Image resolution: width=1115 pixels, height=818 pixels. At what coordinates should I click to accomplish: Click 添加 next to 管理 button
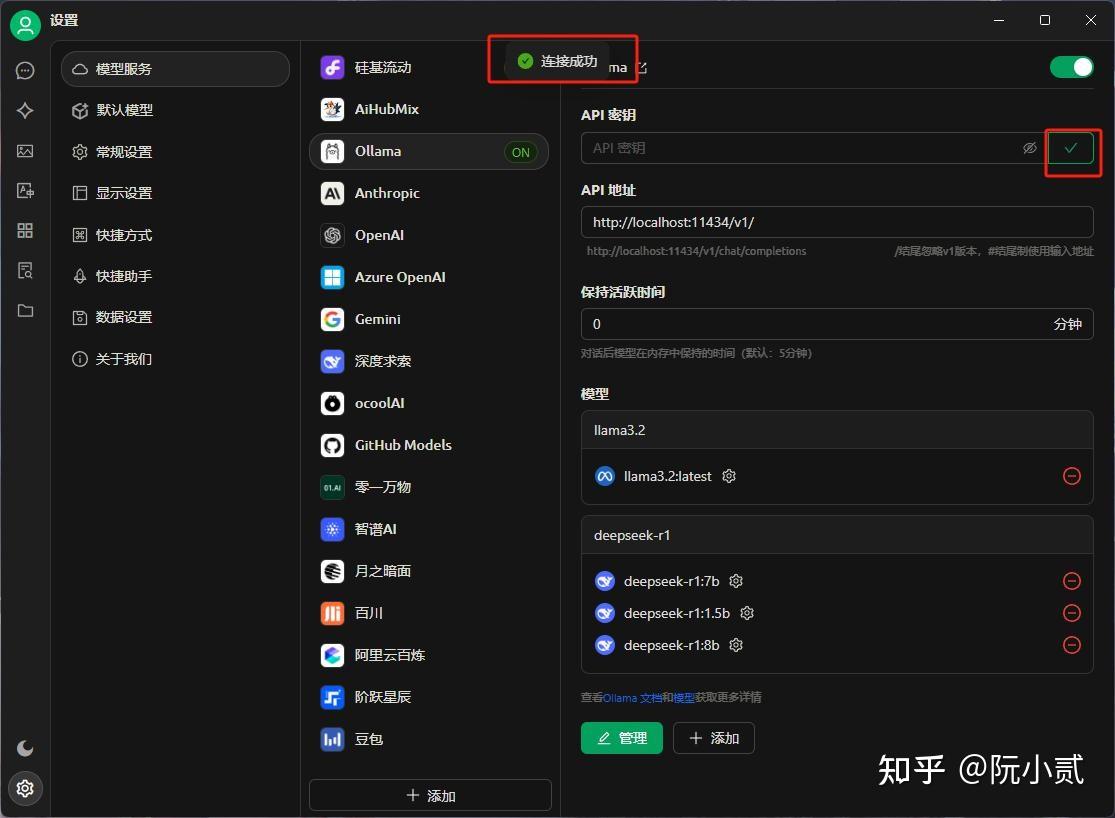[x=714, y=738]
